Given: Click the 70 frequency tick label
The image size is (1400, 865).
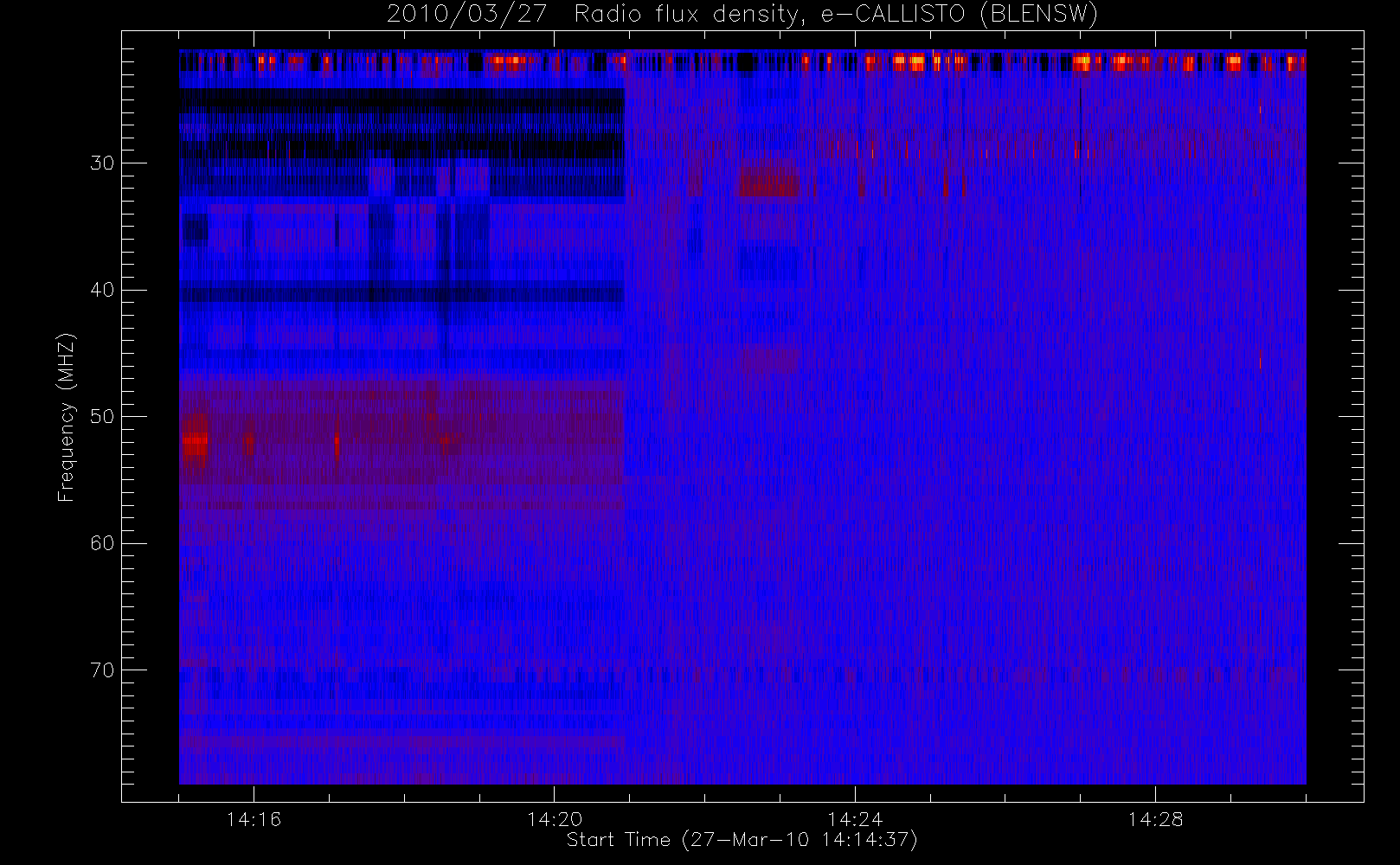Looking at the screenshot, I should (x=101, y=670).
